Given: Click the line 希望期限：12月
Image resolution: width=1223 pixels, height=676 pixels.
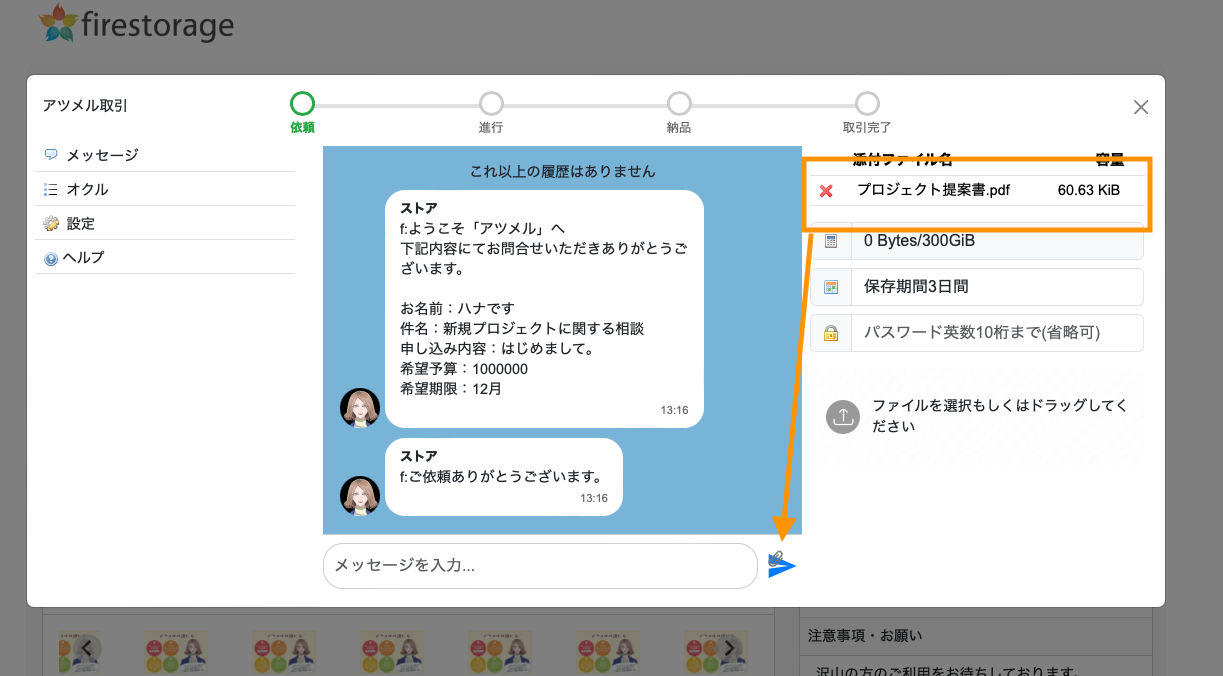Looking at the screenshot, I should pos(451,388).
